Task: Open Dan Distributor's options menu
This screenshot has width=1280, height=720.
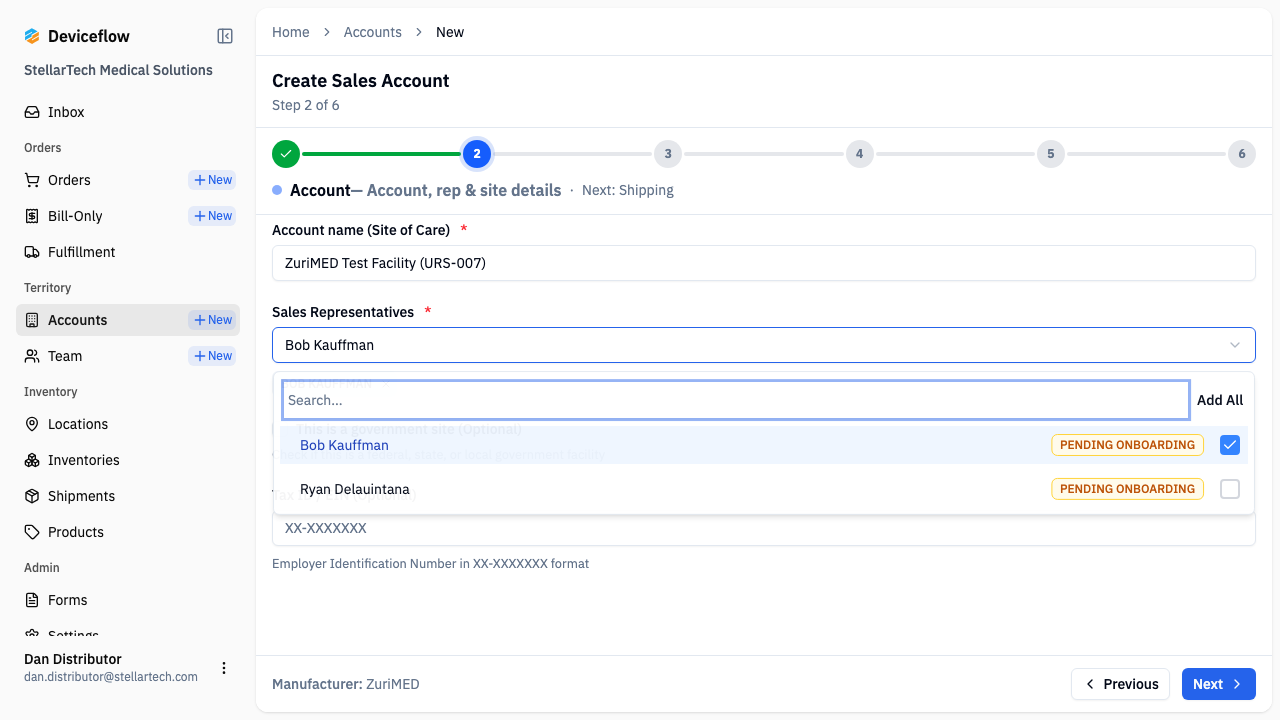Action: coord(224,667)
